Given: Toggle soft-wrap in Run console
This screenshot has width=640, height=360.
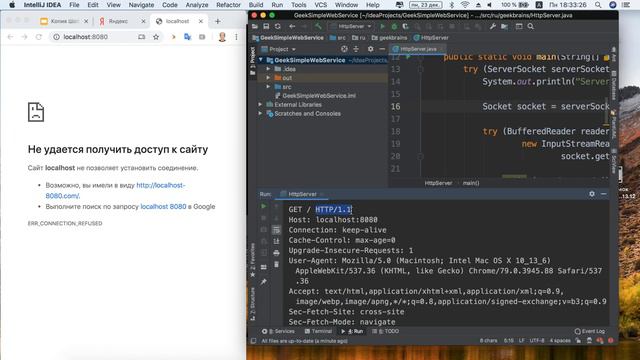Looking at the screenshot, I should click(276, 230).
